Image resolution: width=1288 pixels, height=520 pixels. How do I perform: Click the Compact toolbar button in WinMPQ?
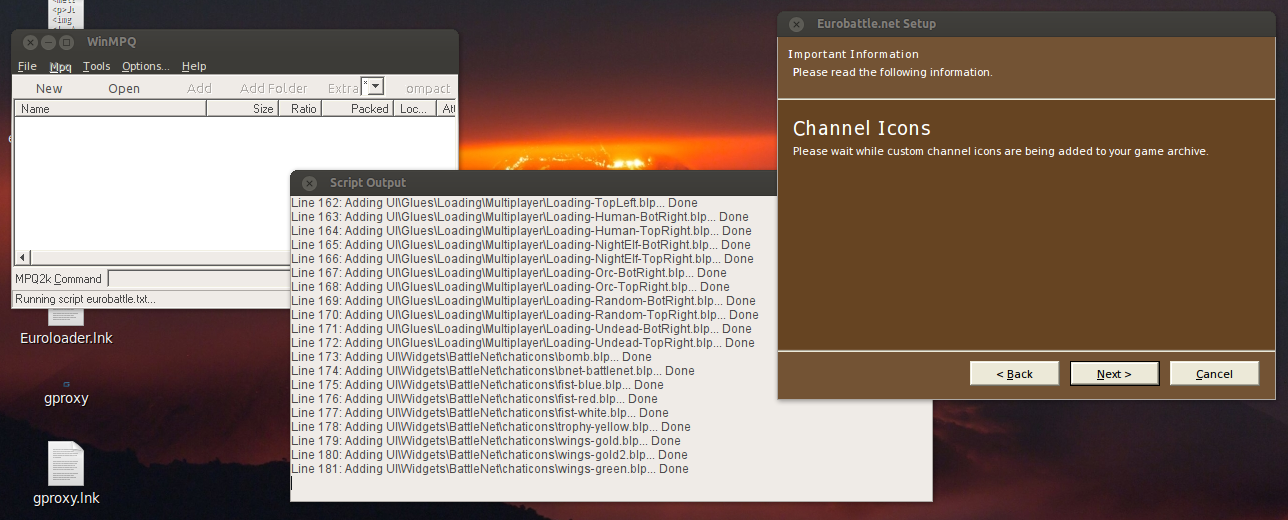[428, 88]
